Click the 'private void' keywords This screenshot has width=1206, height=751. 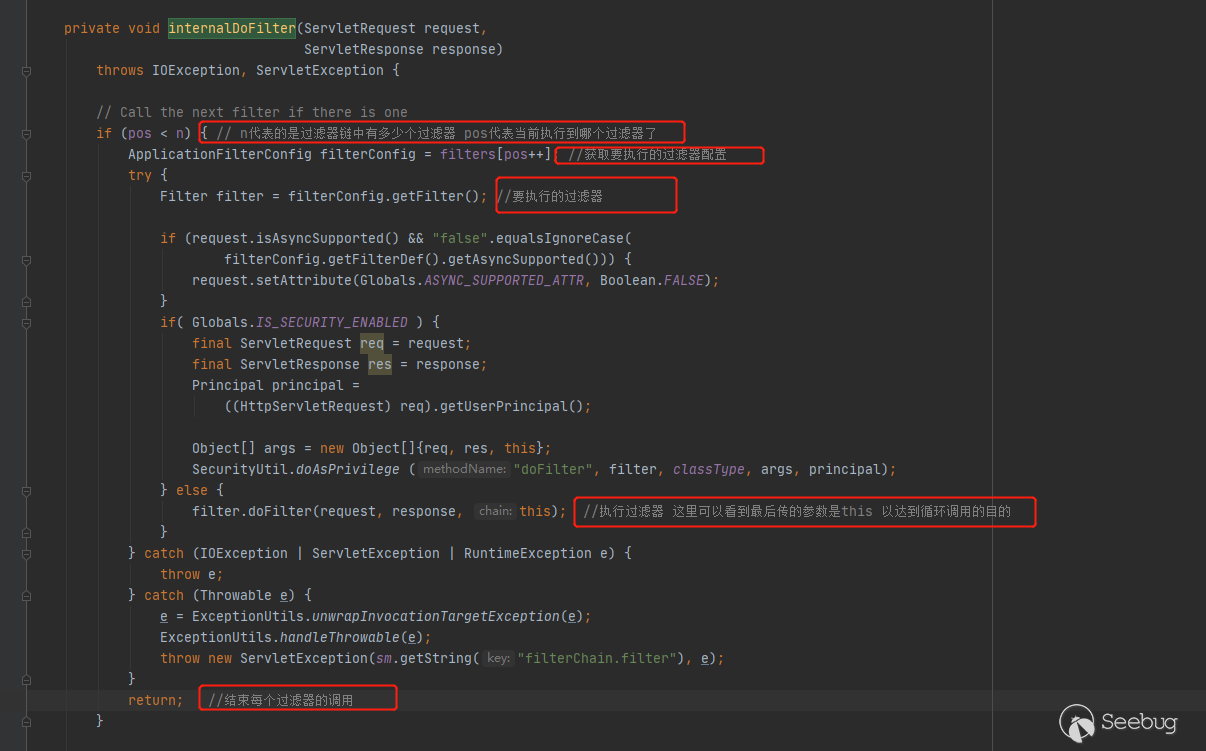[x=112, y=28]
